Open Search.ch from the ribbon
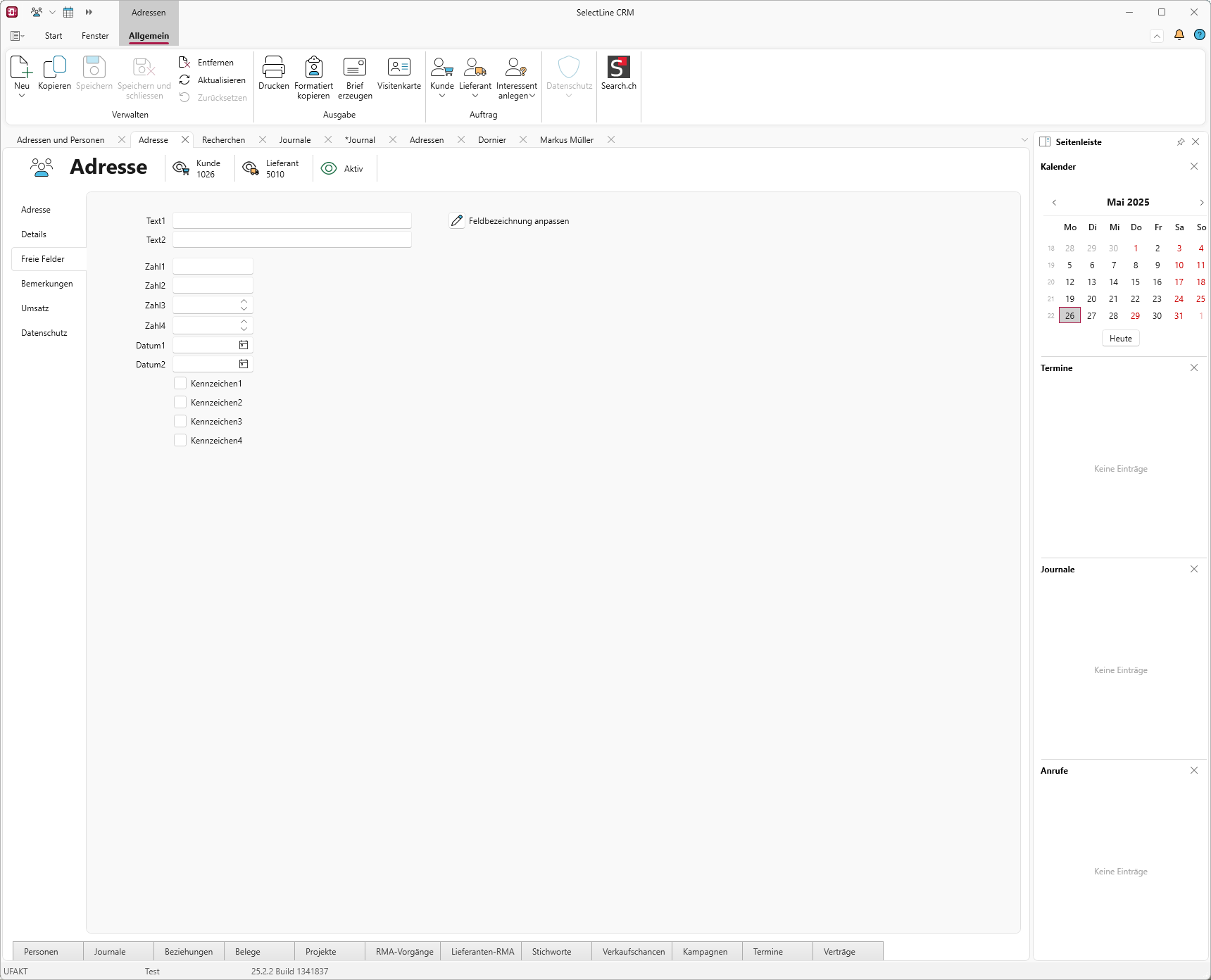 coord(618,68)
